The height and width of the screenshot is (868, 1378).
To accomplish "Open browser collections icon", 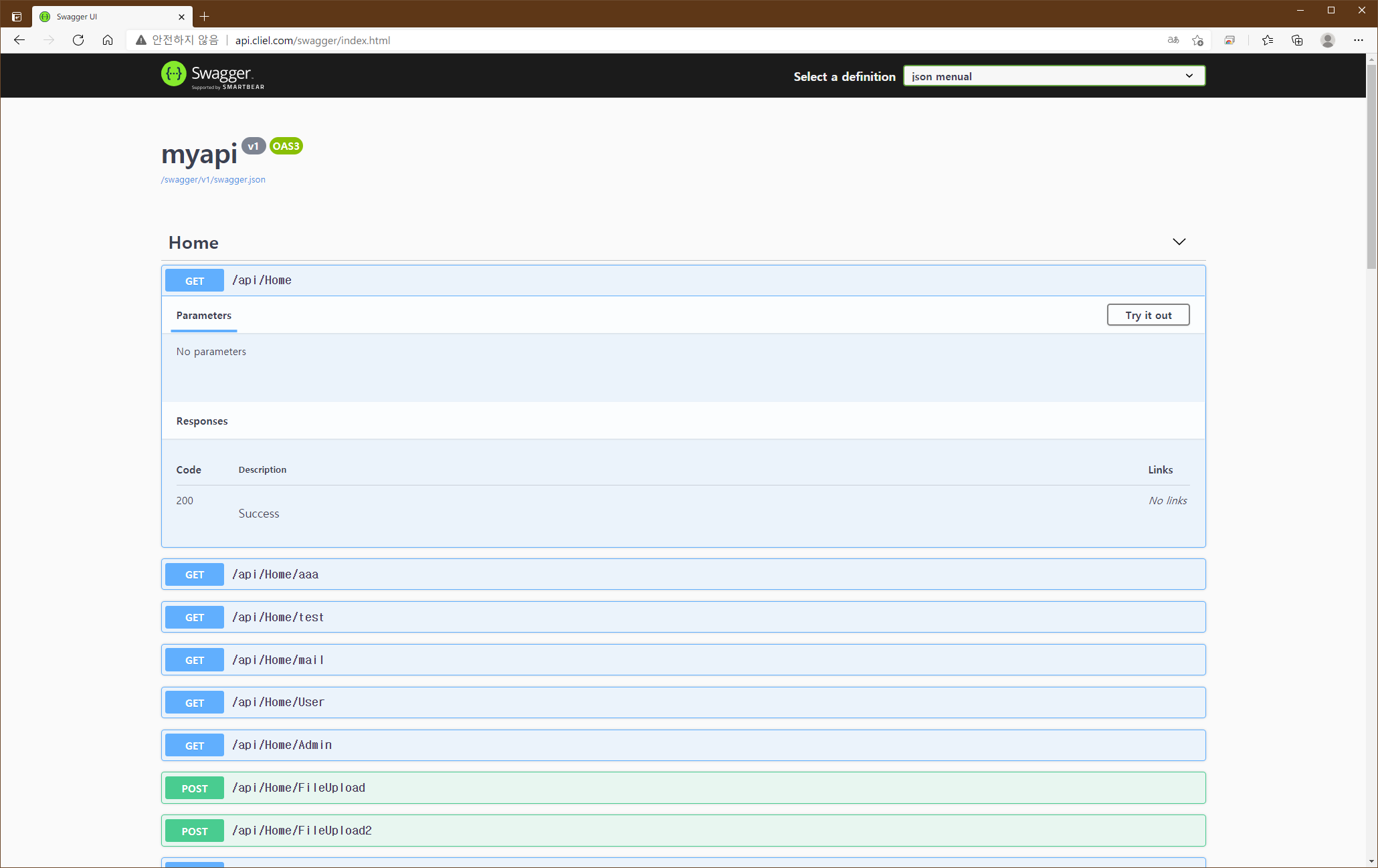I will click(1297, 40).
